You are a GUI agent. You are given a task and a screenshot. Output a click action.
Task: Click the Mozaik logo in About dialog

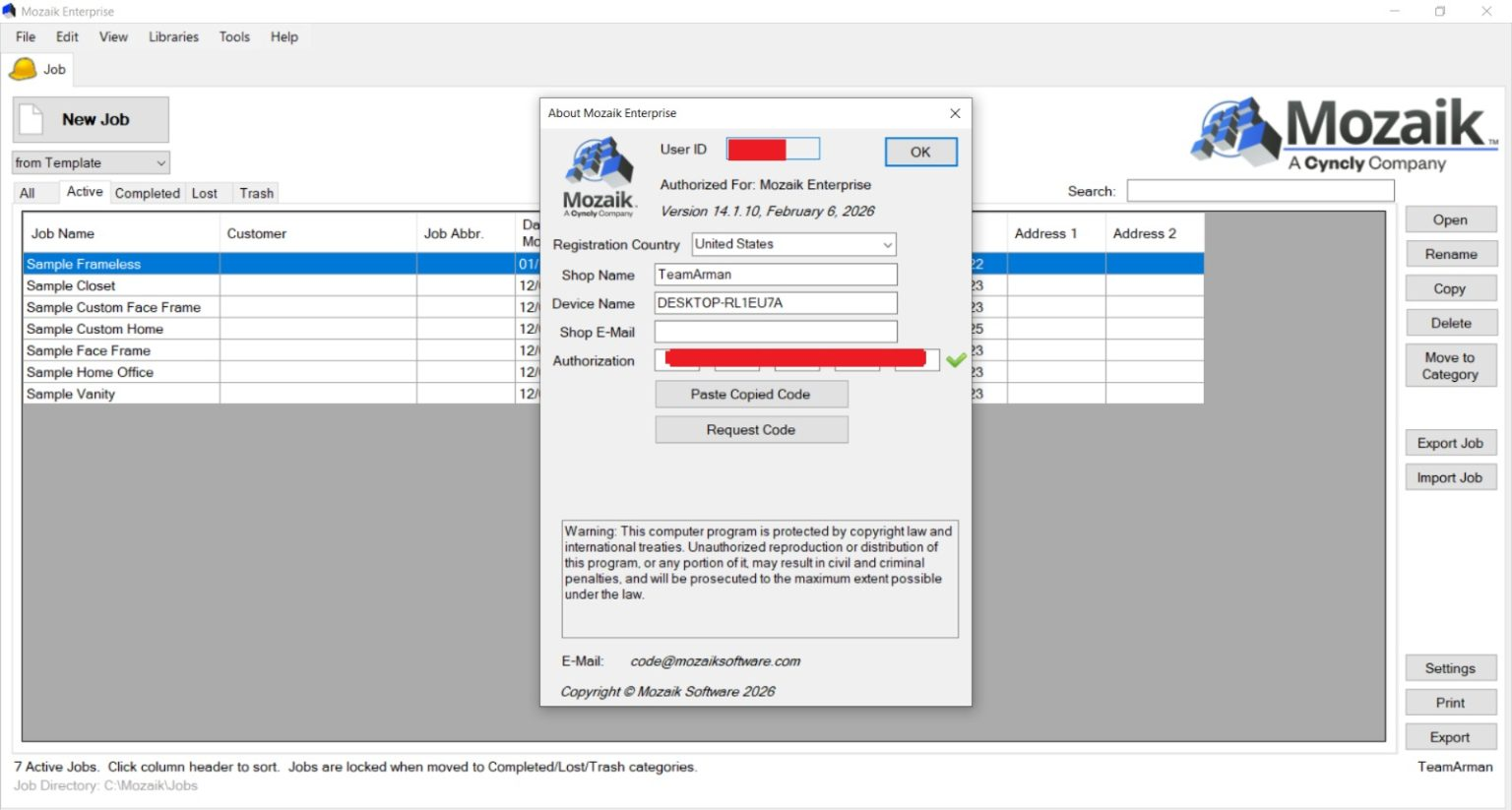pos(598,178)
